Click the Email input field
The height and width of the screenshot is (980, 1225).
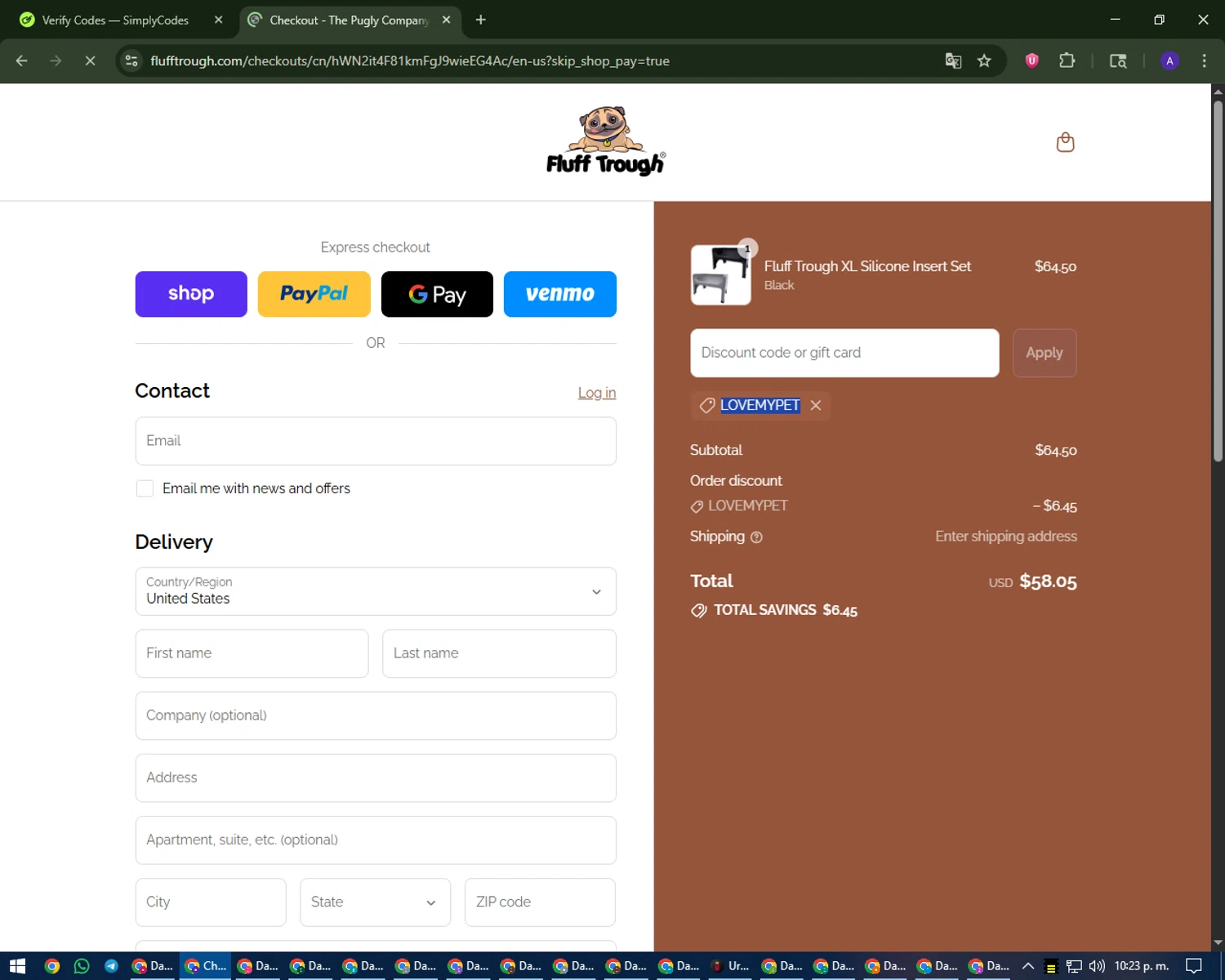point(376,441)
